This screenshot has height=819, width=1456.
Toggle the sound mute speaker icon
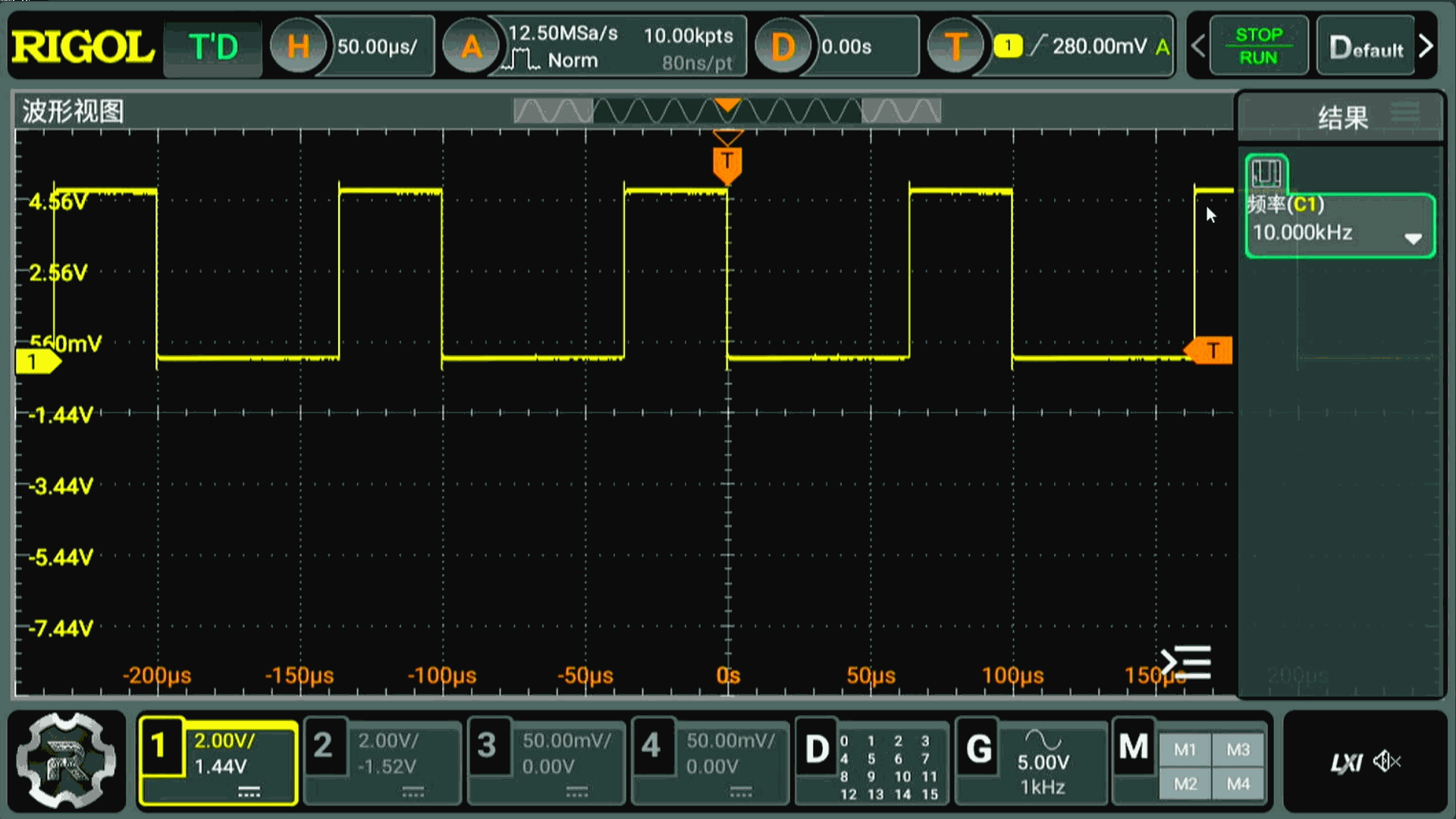point(1386,761)
